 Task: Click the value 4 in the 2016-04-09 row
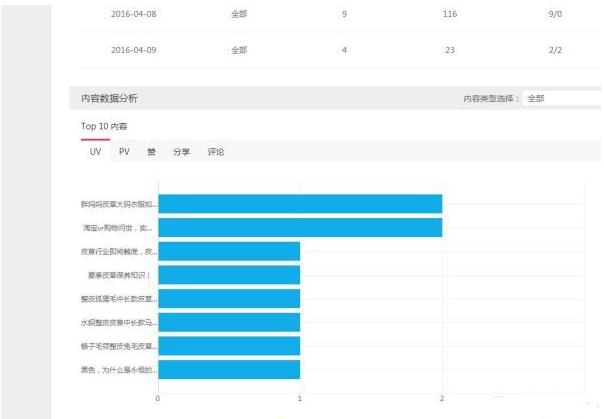344,50
